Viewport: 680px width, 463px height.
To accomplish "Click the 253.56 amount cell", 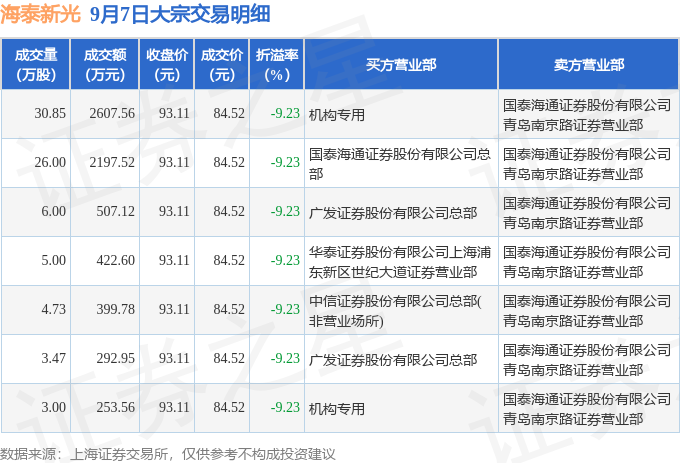I will (105, 408).
